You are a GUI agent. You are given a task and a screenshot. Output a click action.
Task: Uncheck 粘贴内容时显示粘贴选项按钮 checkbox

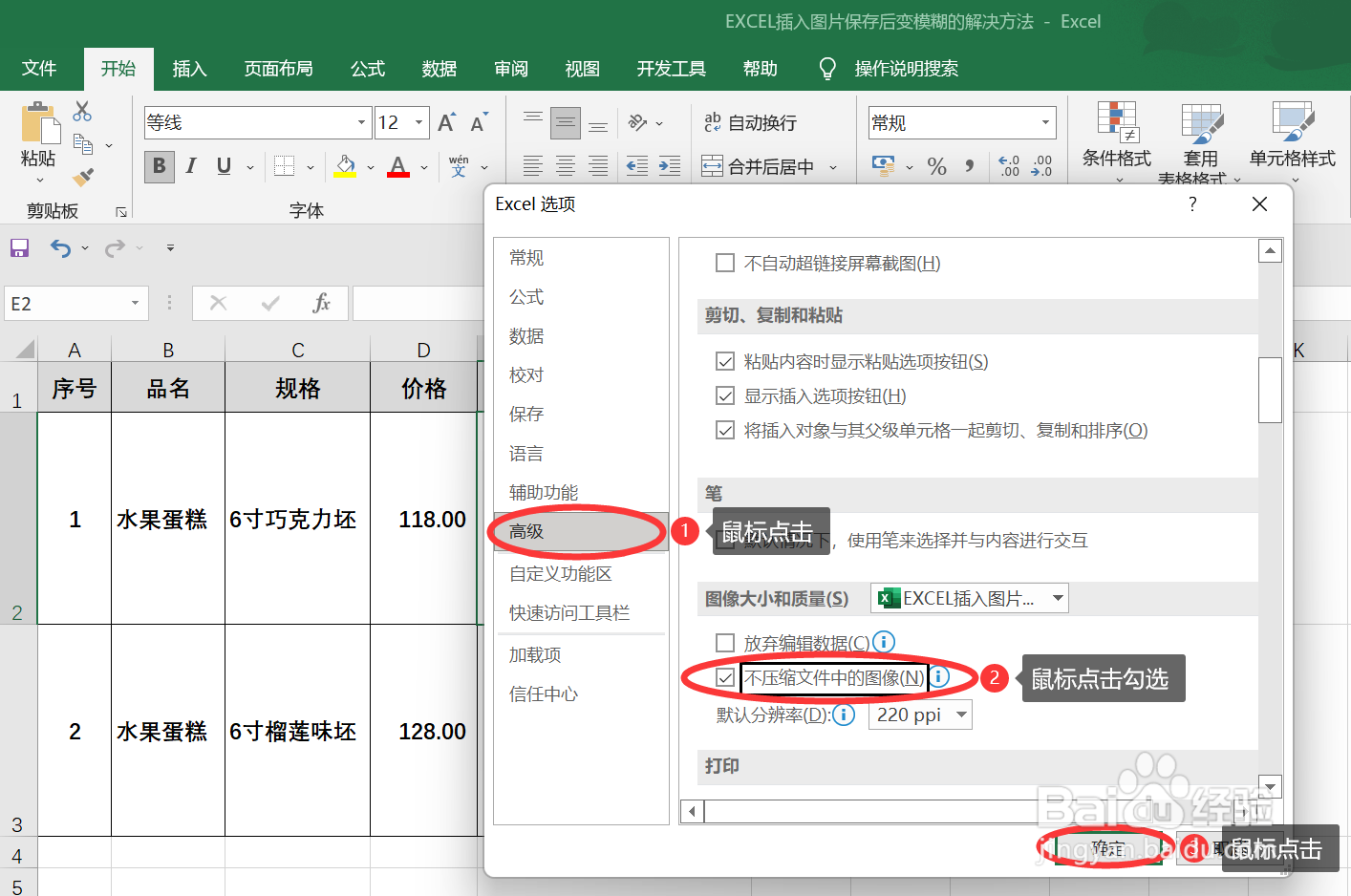click(x=725, y=361)
